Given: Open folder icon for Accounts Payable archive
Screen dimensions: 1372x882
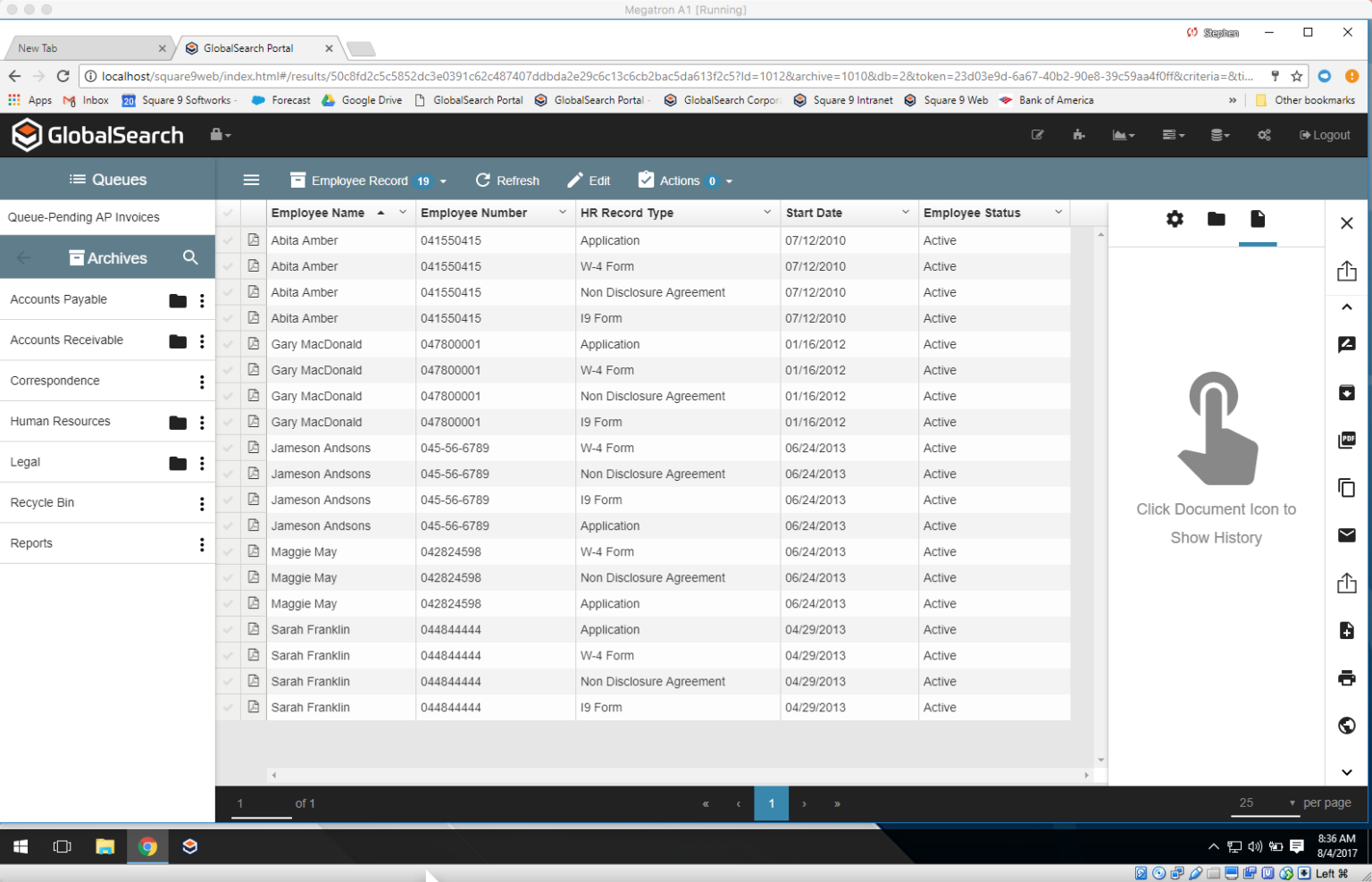Looking at the screenshot, I should click(x=178, y=300).
